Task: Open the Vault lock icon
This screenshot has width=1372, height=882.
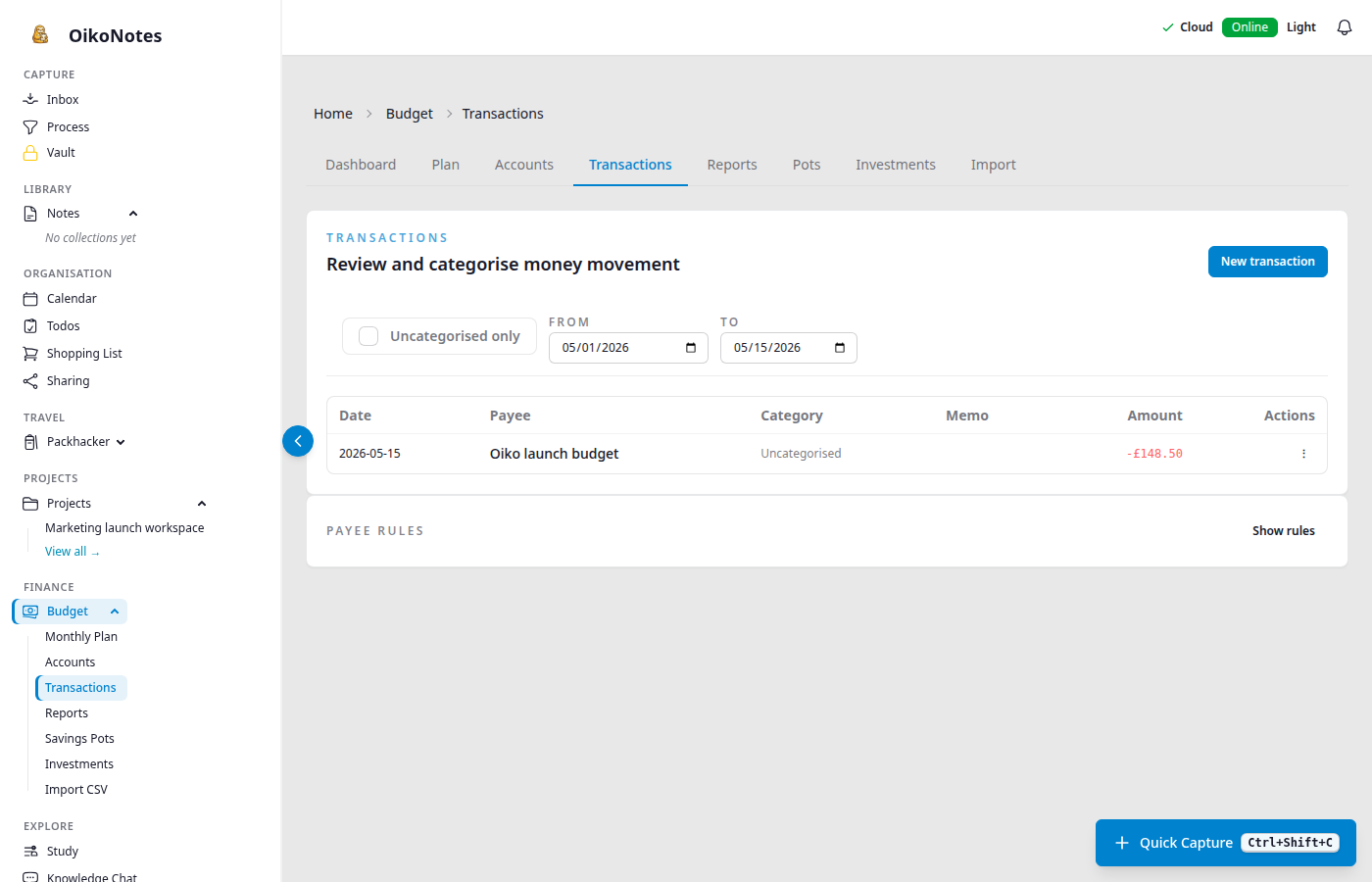Action: tap(30, 153)
